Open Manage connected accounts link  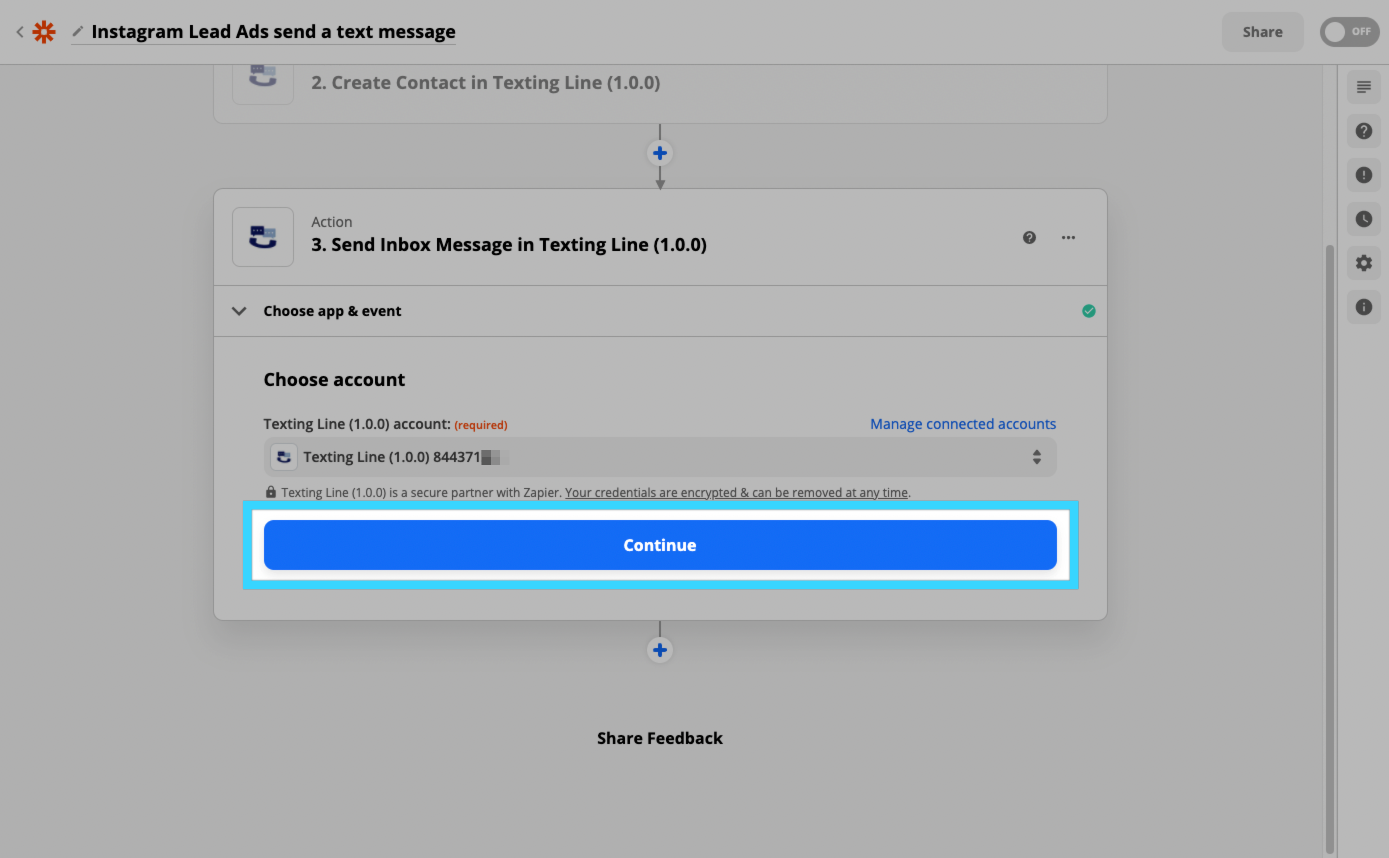[963, 424]
